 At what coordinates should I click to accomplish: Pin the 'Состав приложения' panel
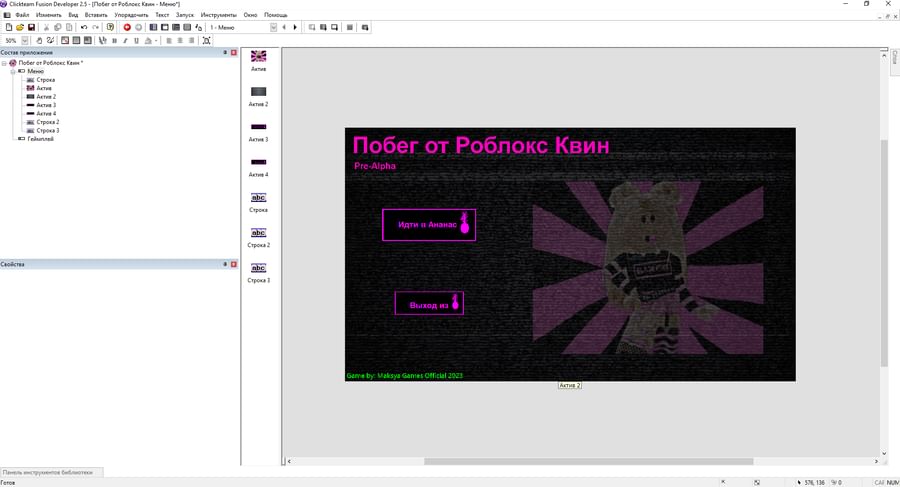coord(225,52)
